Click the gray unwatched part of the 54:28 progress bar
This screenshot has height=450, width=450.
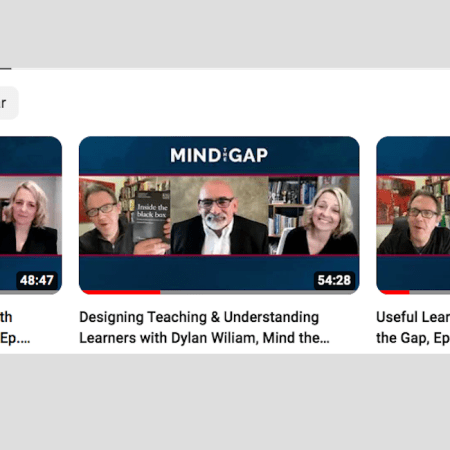(258, 292)
